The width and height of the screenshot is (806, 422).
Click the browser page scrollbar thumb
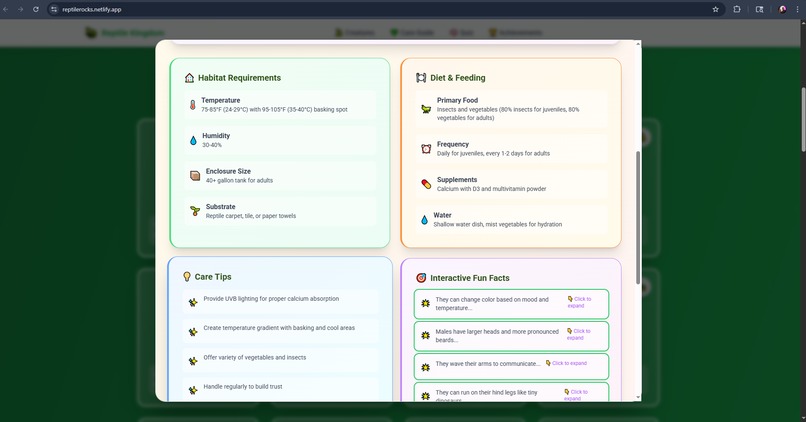tap(803, 119)
